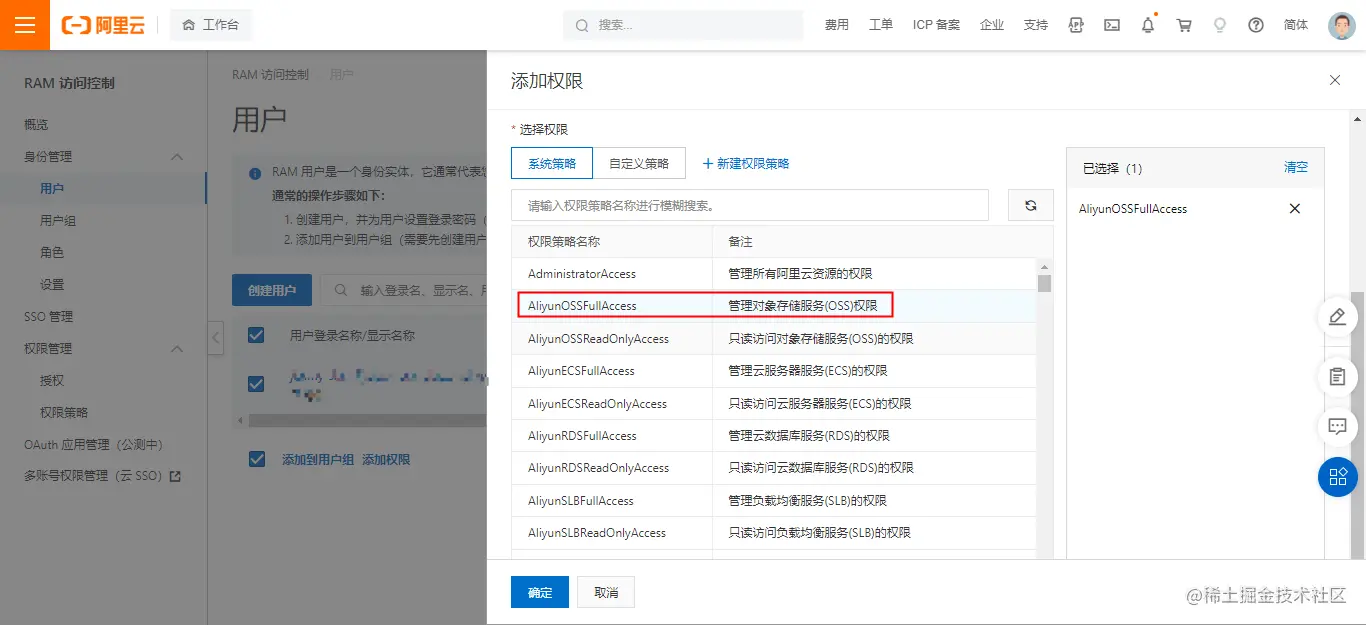Click the 创建用户 button
The image size is (1366, 625).
(x=272, y=290)
